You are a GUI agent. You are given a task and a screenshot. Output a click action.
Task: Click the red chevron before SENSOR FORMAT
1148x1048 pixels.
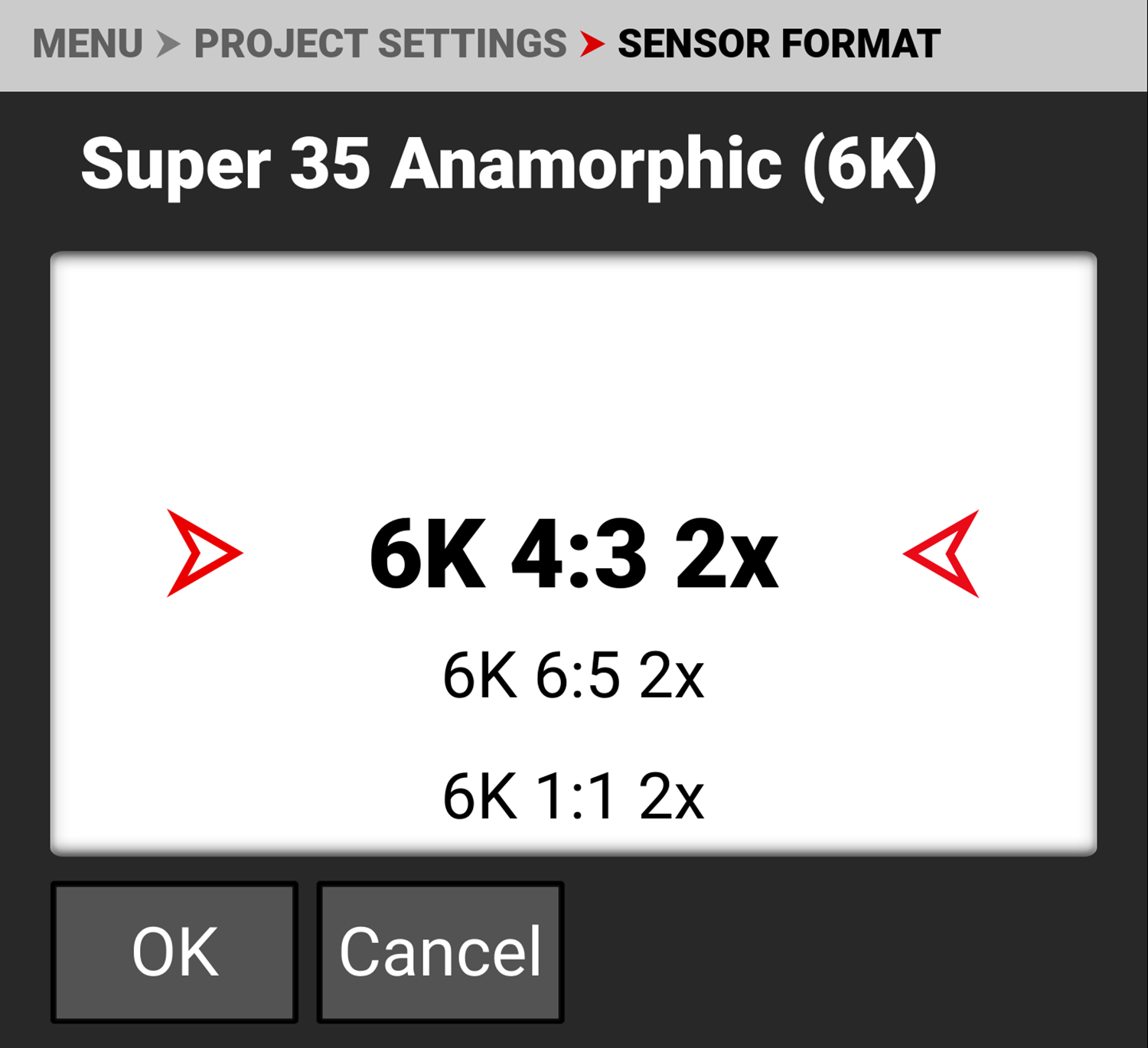pyautogui.click(x=592, y=44)
